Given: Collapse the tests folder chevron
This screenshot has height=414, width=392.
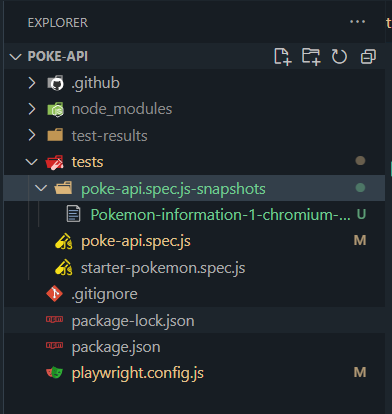Looking at the screenshot, I should 31,162.
